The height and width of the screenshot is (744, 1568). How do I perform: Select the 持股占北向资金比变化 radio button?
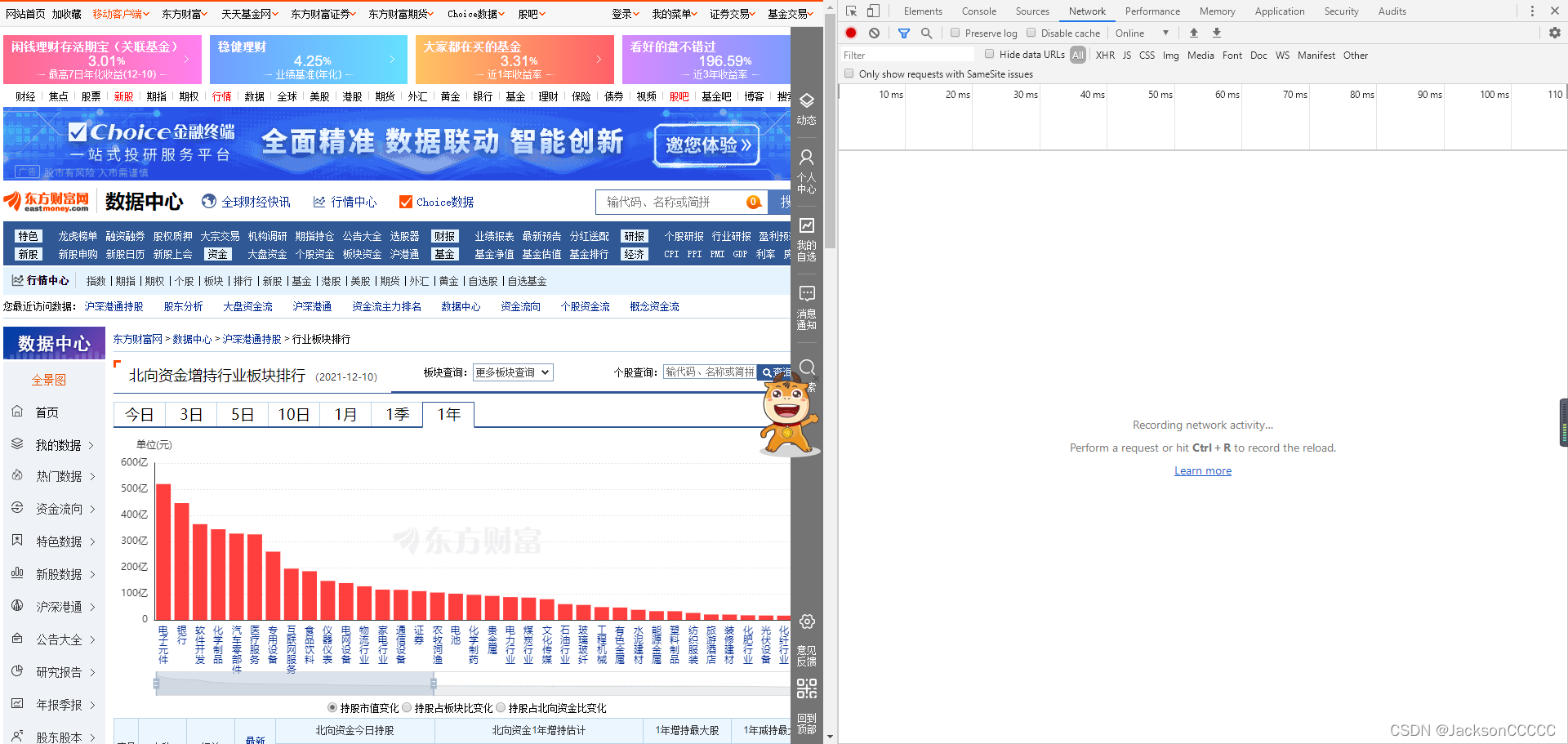click(x=501, y=707)
